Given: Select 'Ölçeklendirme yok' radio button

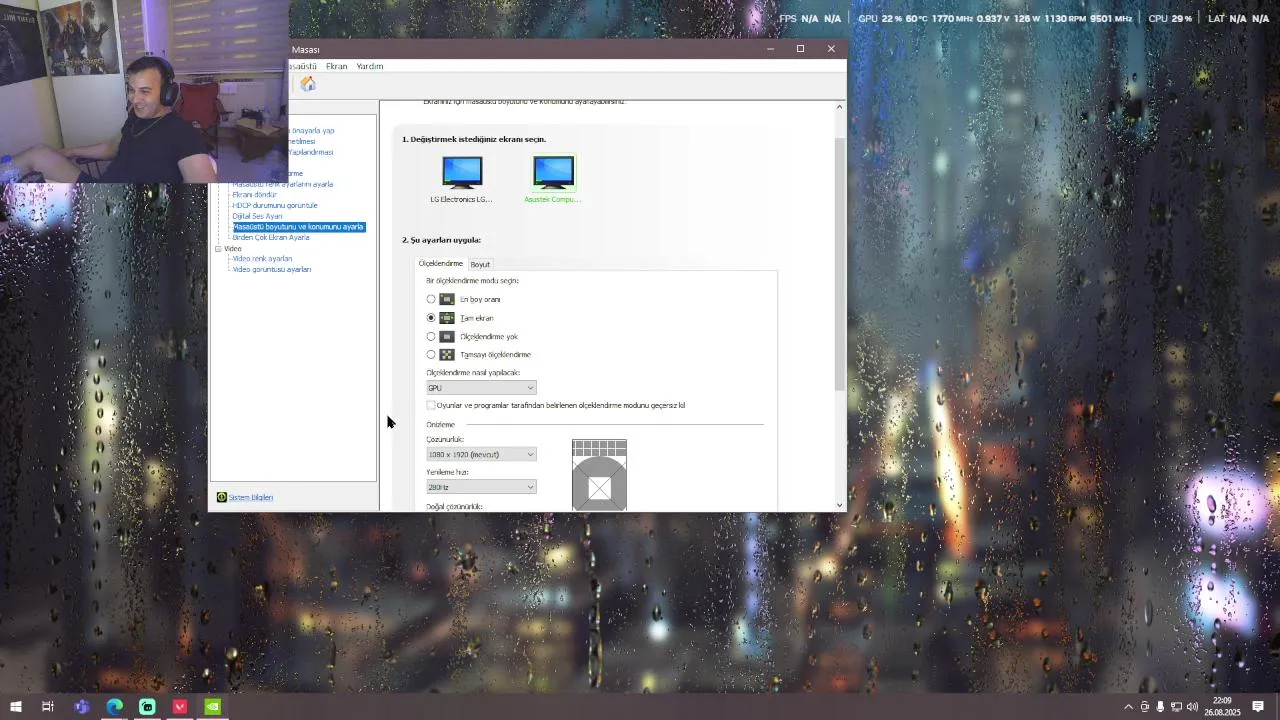Looking at the screenshot, I should [431, 336].
